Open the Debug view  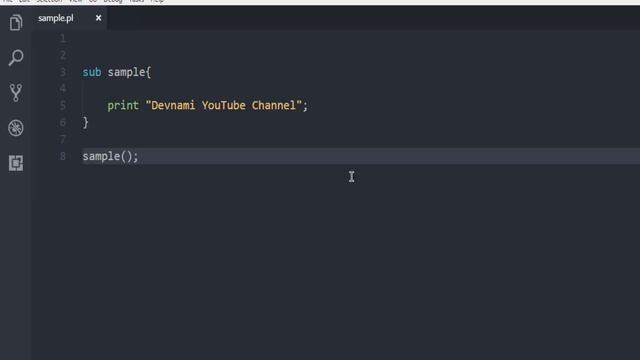point(16,128)
